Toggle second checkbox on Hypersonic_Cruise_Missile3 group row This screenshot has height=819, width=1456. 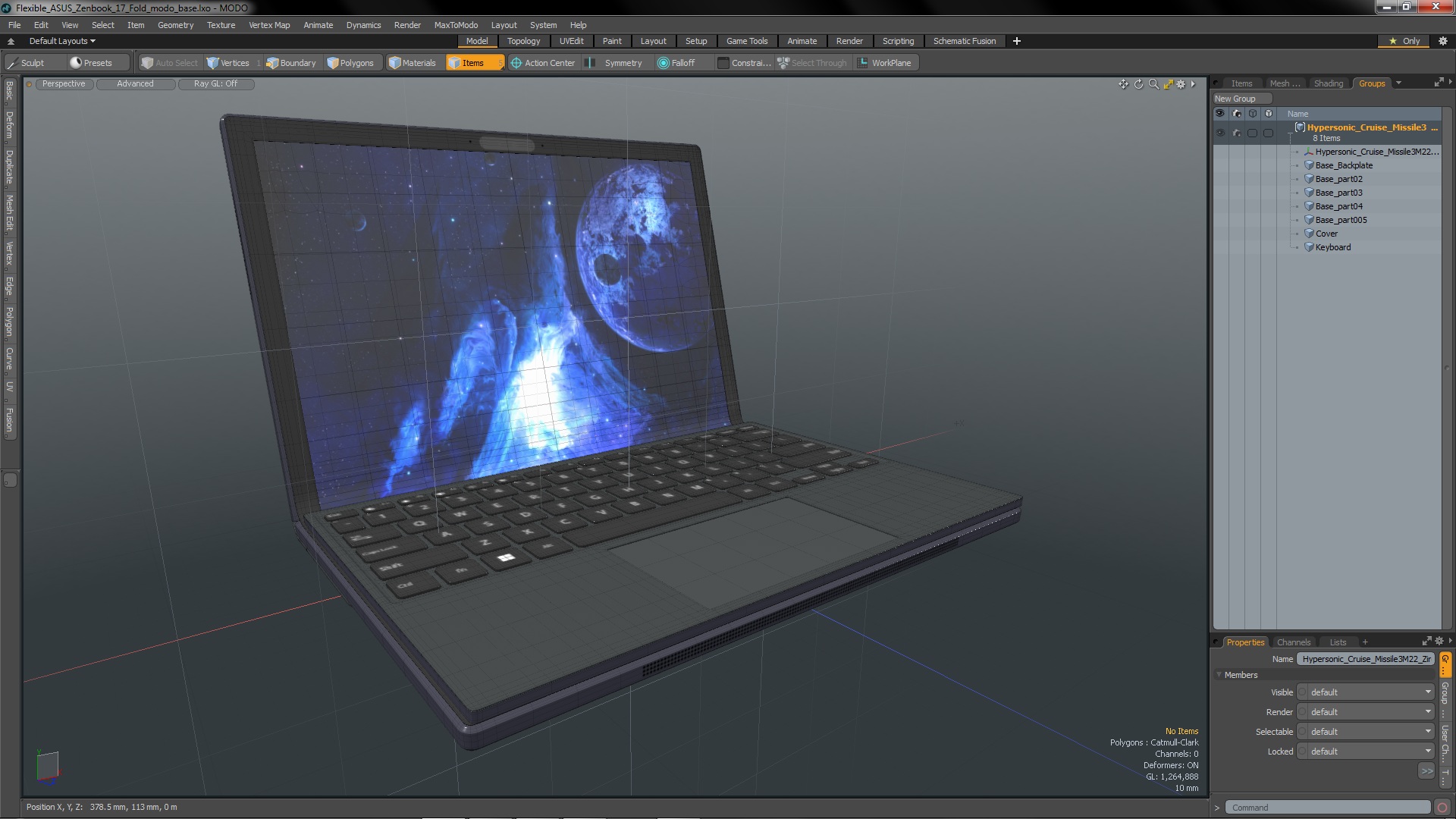[1269, 133]
